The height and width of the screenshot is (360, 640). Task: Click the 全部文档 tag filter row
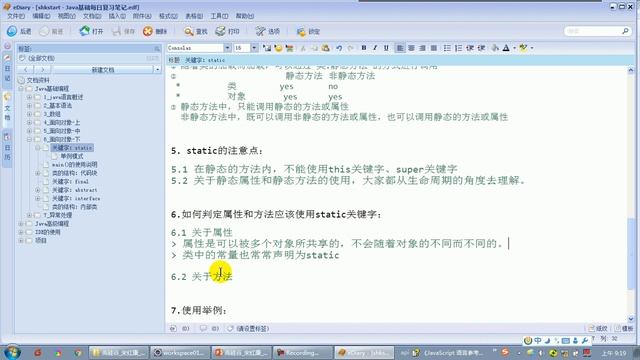click(89, 58)
